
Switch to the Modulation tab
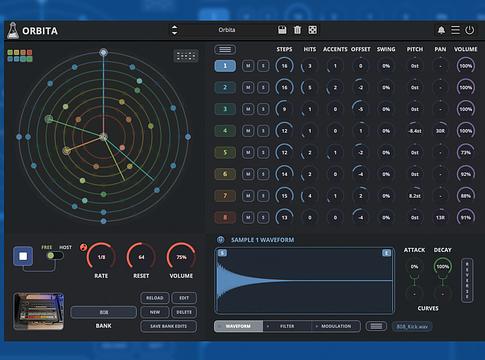(336, 326)
